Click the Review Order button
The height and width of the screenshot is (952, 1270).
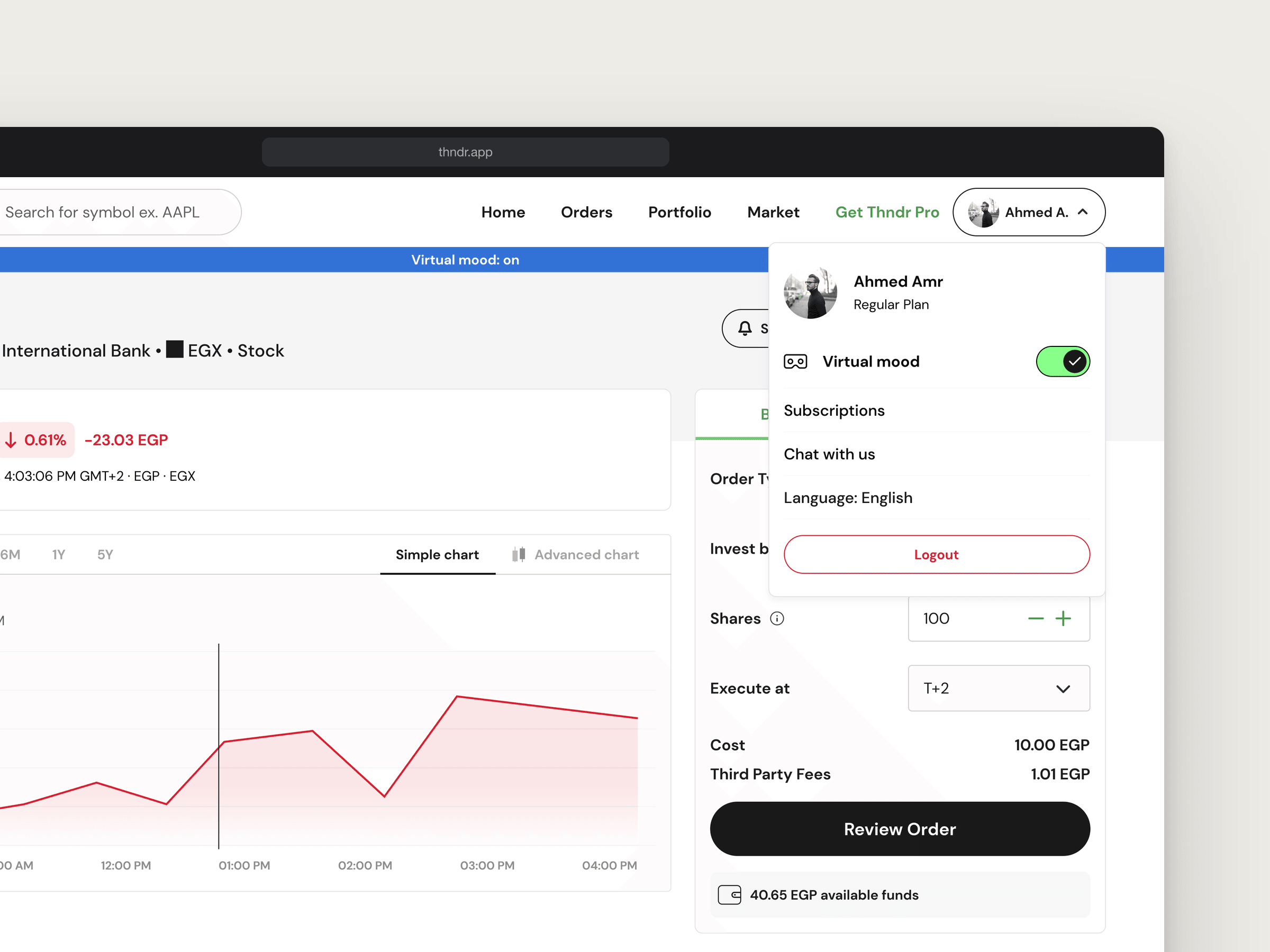[x=900, y=829]
